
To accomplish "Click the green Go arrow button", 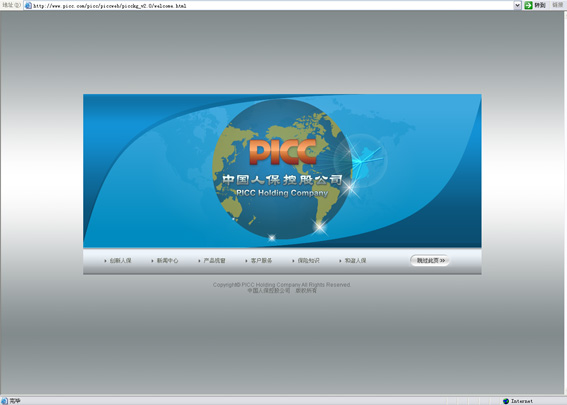I will coord(528,5).
